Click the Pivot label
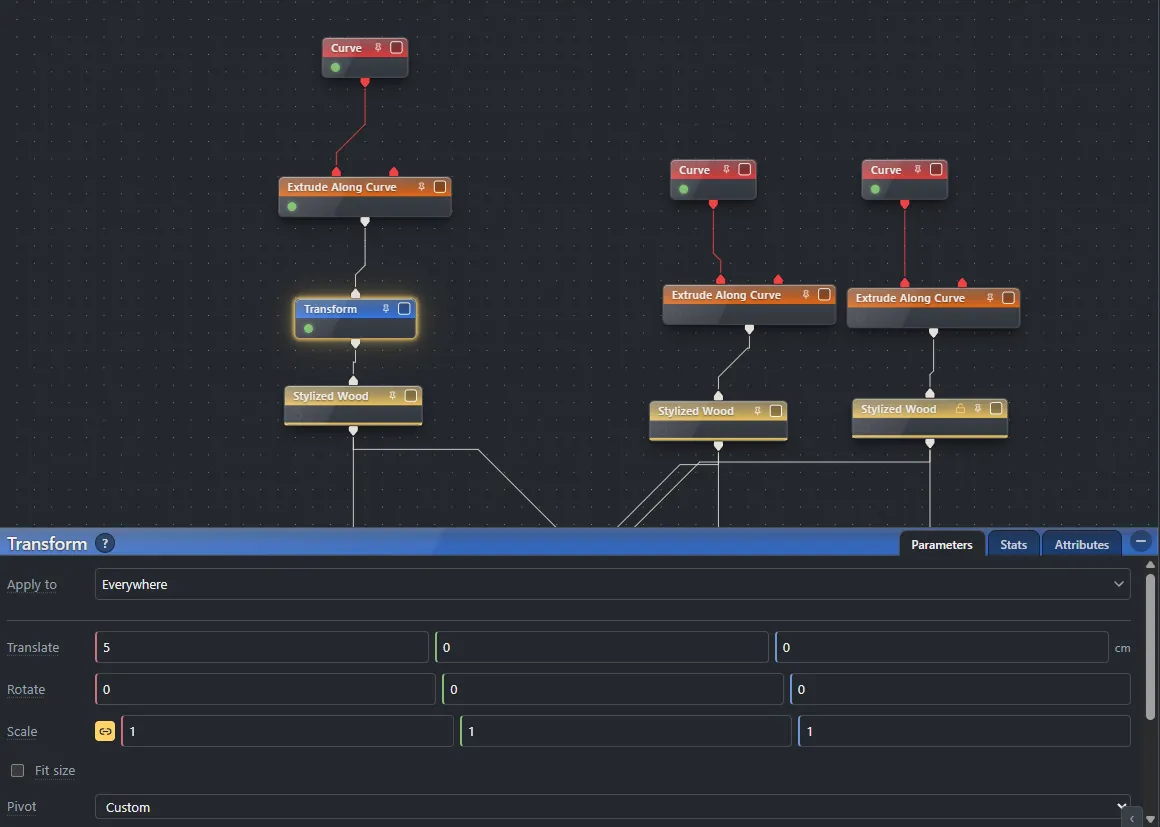 click(x=21, y=806)
